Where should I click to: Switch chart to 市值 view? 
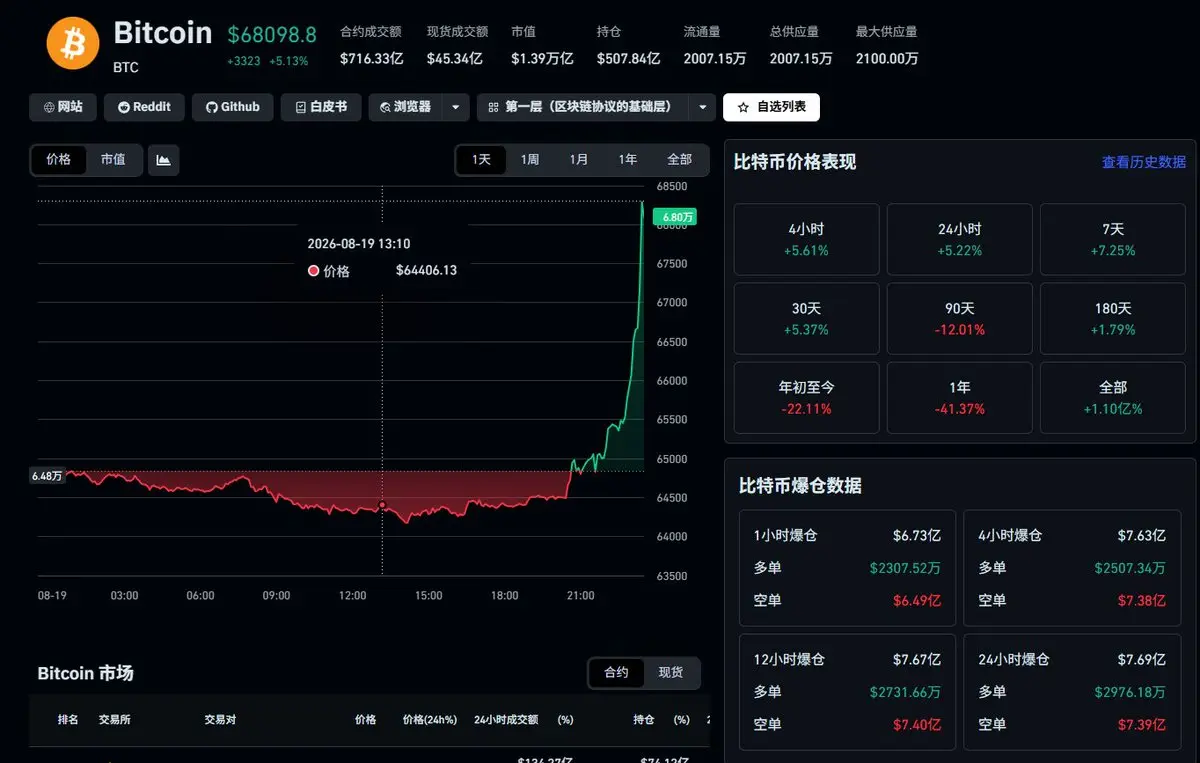coord(113,159)
